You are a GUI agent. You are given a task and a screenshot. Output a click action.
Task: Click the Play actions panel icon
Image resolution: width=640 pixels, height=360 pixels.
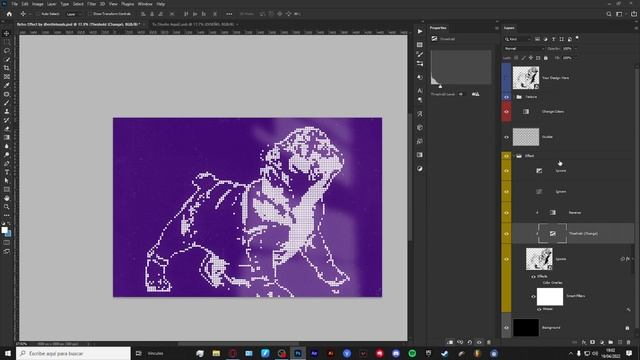pyautogui.click(x=420, y=31)
